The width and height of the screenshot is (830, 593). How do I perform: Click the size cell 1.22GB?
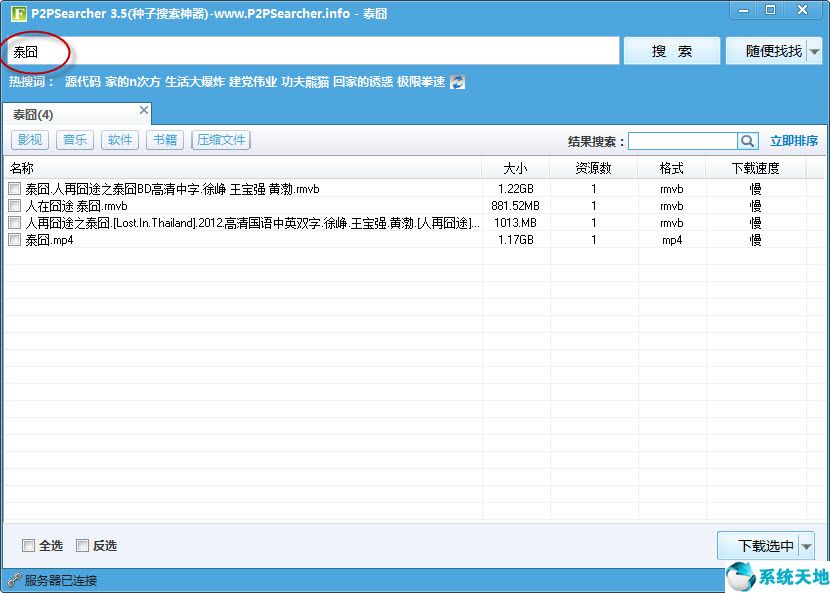pos(516,188)
